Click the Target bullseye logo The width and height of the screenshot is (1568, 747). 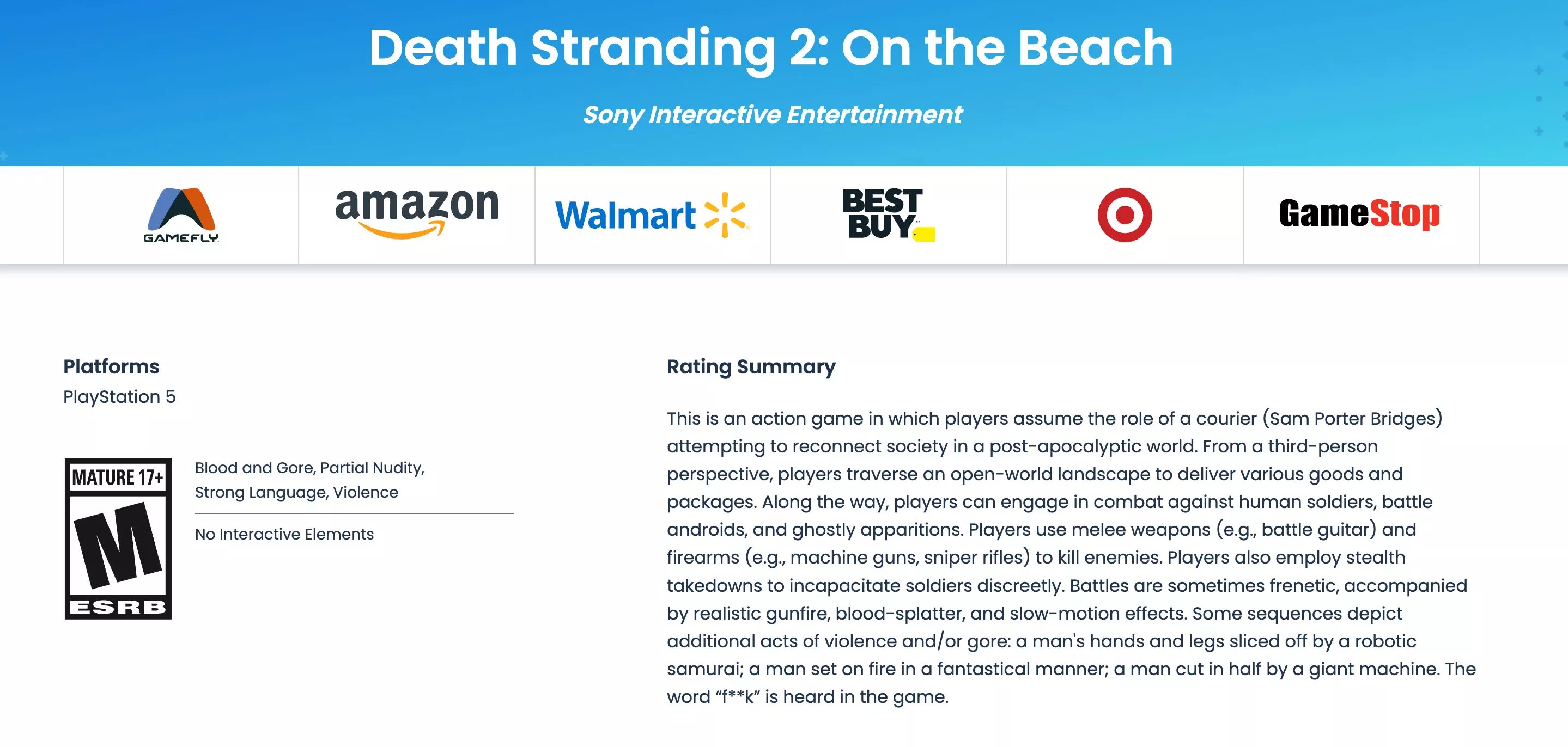(x=1125, y=215)
